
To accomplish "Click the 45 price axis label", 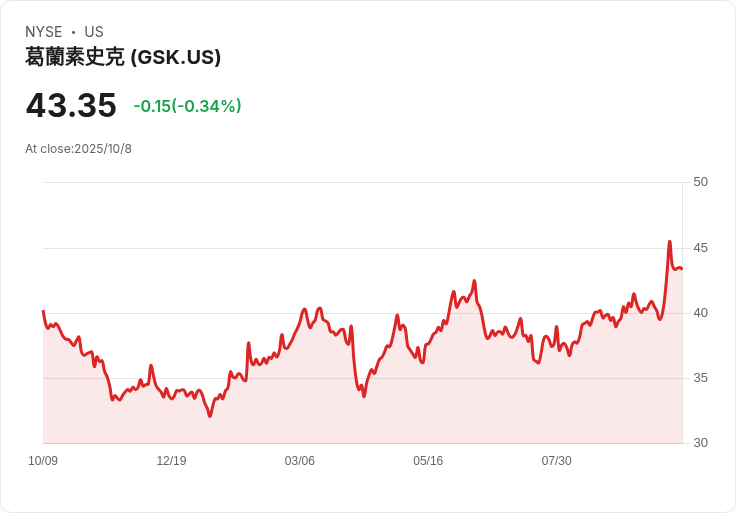I will coord(700,247).
